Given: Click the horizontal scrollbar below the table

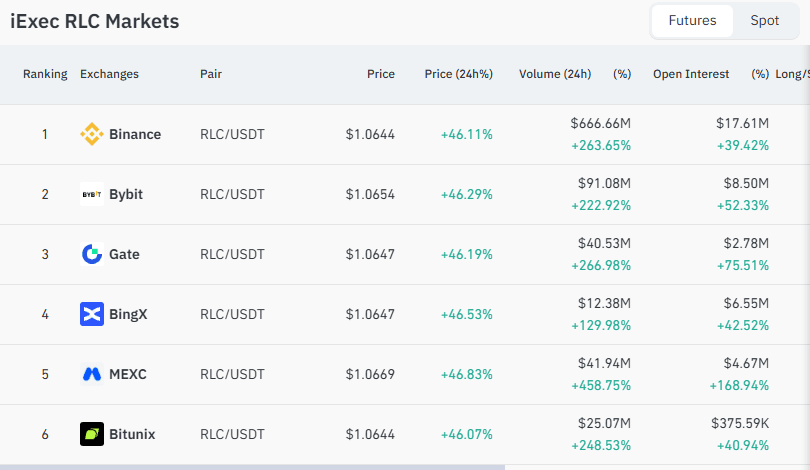Looking at the screenshot, I should 252,467.
